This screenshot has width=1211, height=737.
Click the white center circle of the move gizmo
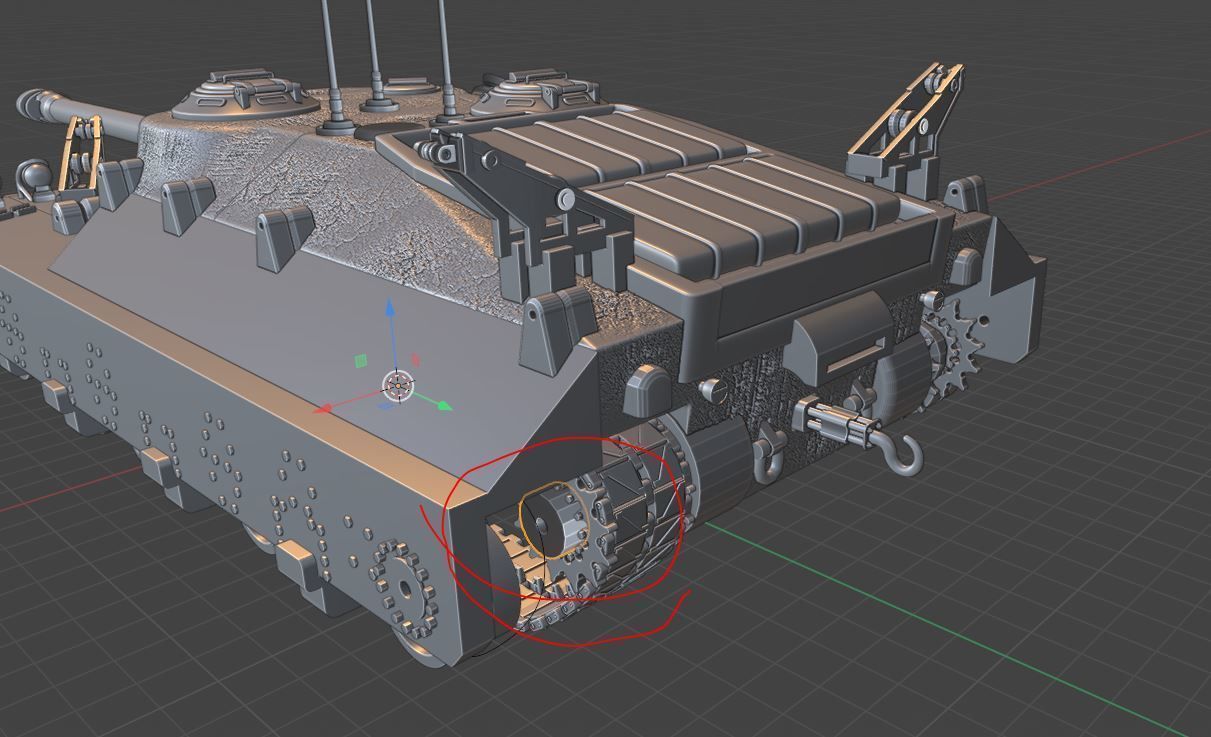[398, 386]
